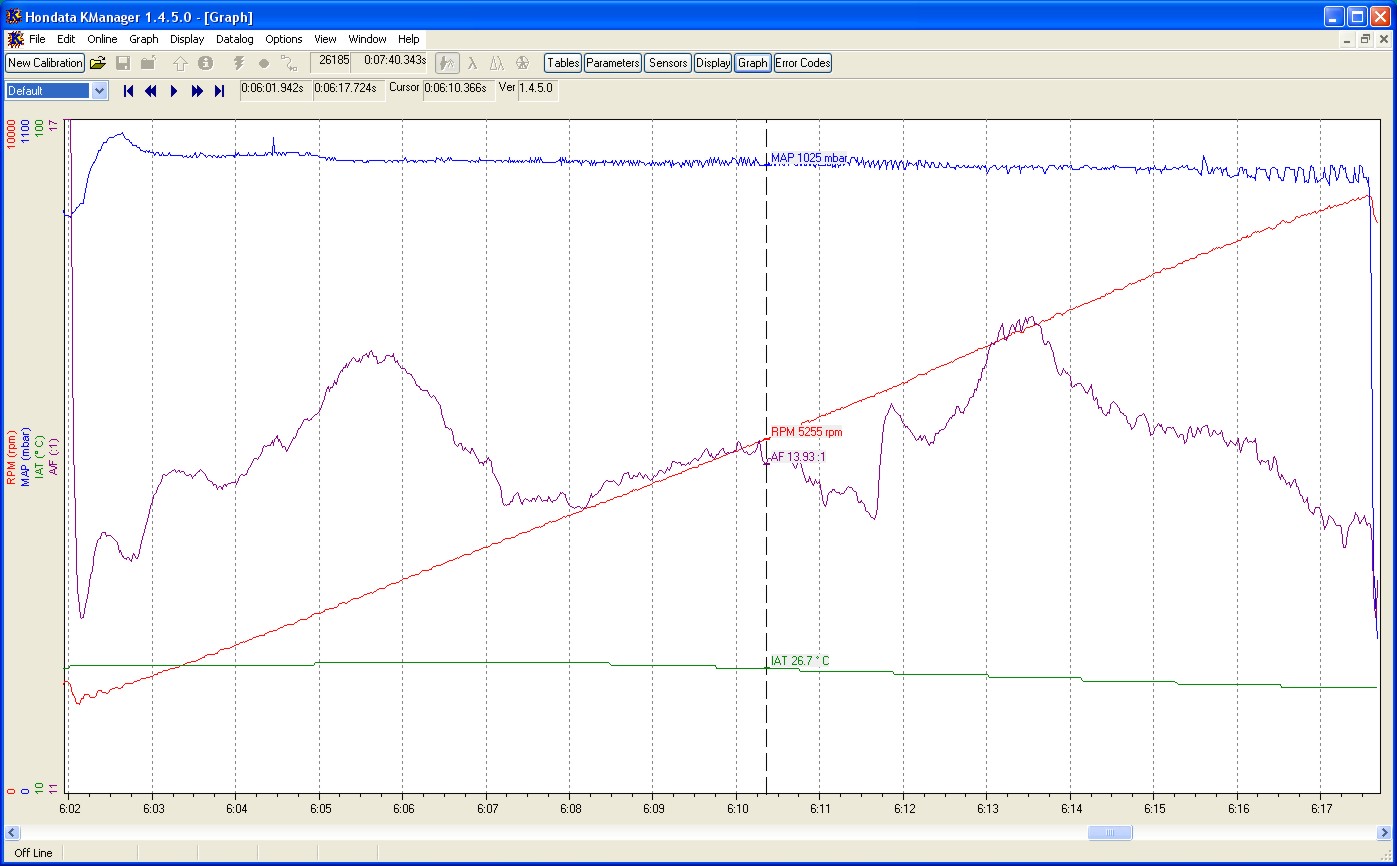1397x866 pixels.
Task: Click the horizontal scrollbar thumb
Action: (x=1110, y=833)
